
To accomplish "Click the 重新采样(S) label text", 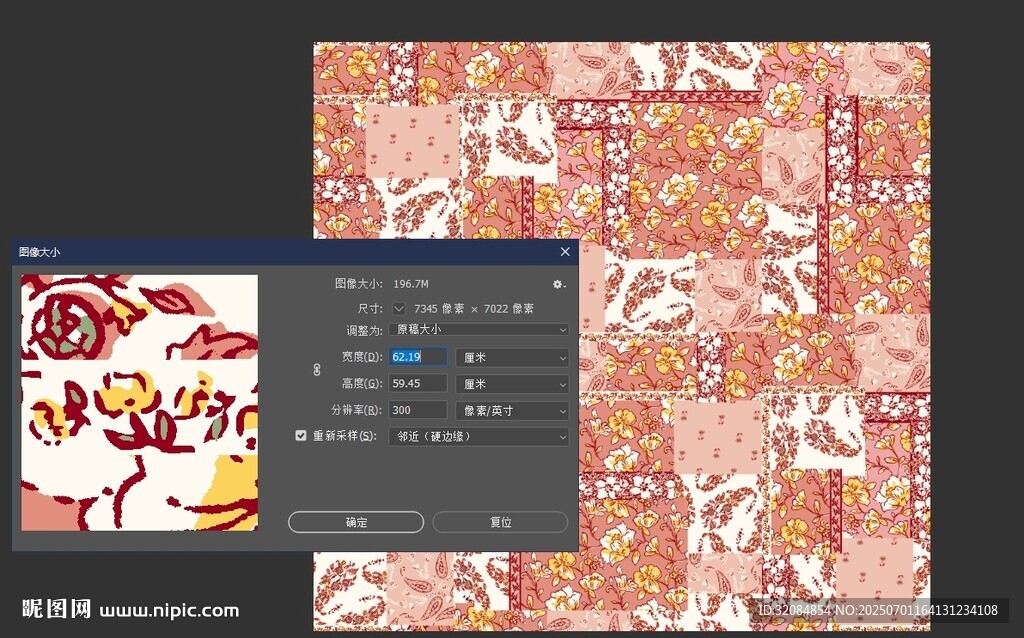I will [345, 436].
